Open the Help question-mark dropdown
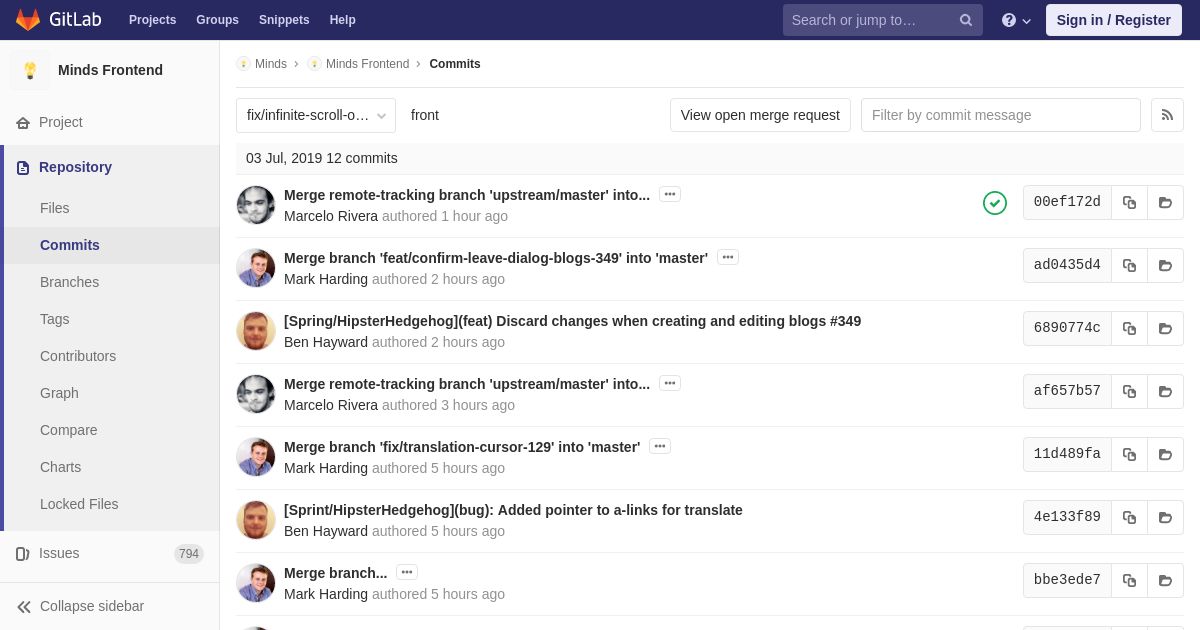The width and height of the screenshot is (1200, 630). pos(1016,20)
